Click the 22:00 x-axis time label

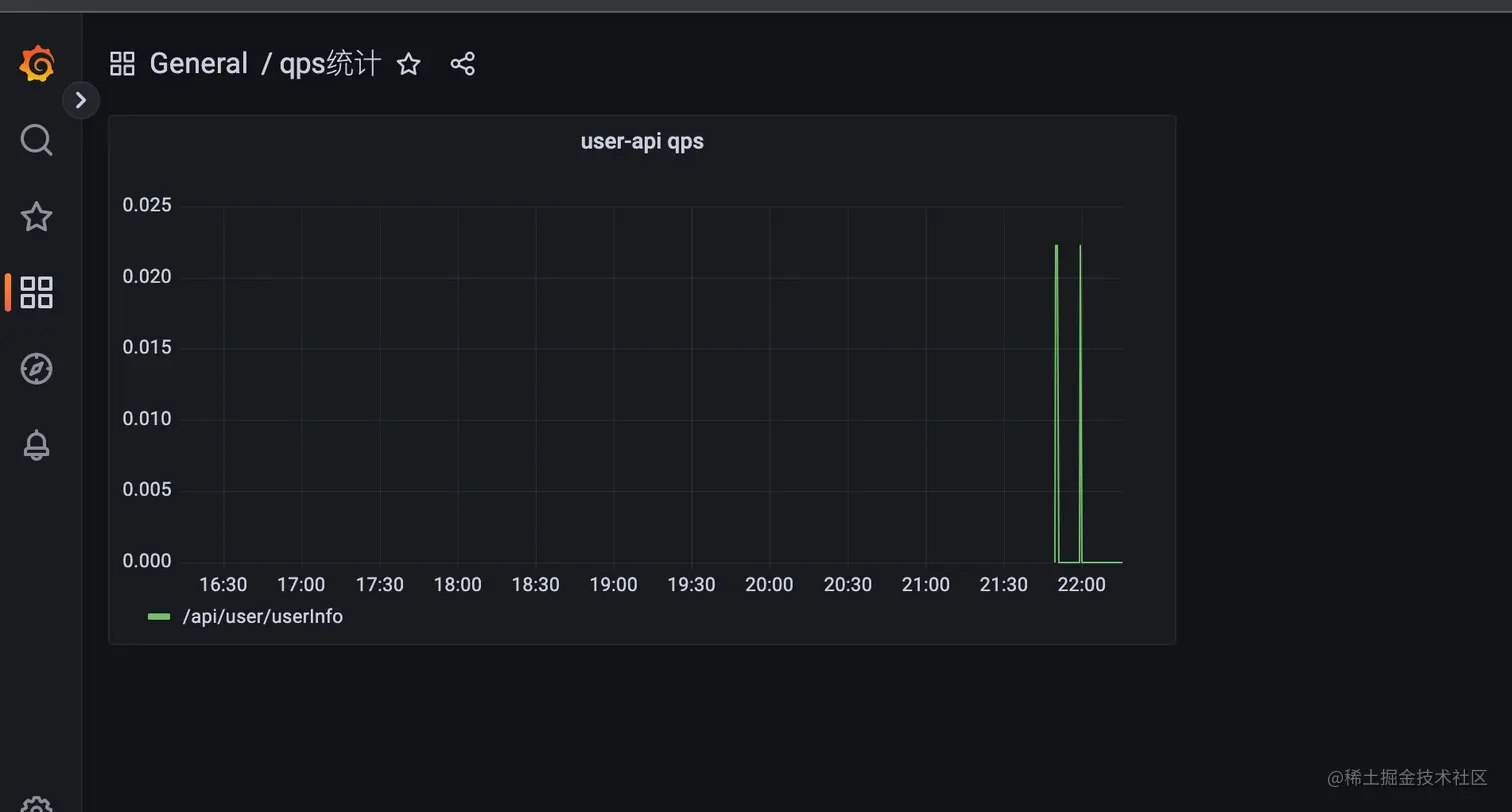(1081, 585)
